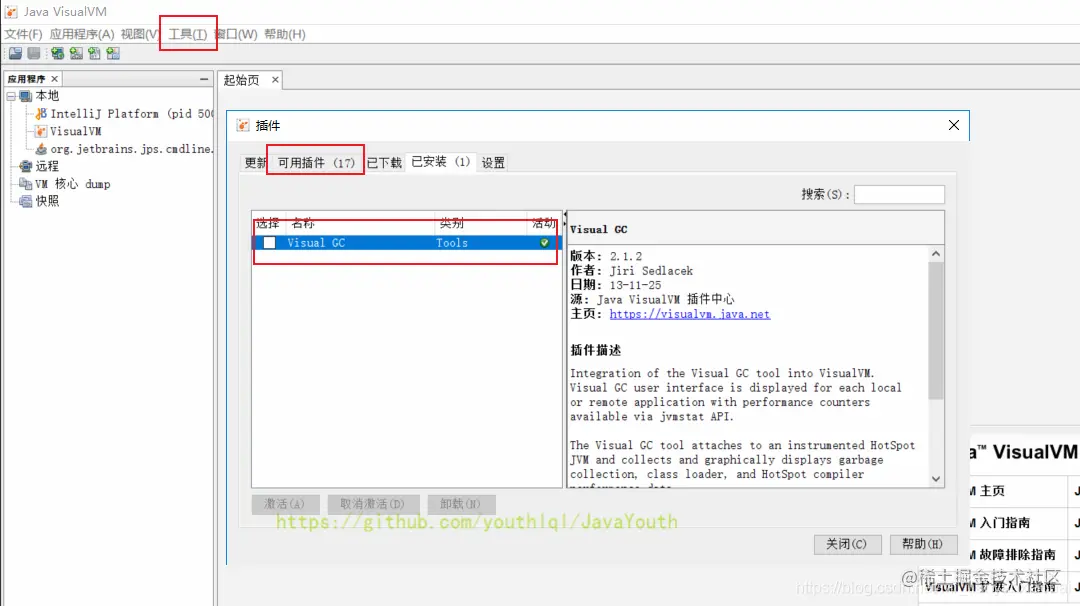Collapse the 本地 tree node

pos(11,96)
